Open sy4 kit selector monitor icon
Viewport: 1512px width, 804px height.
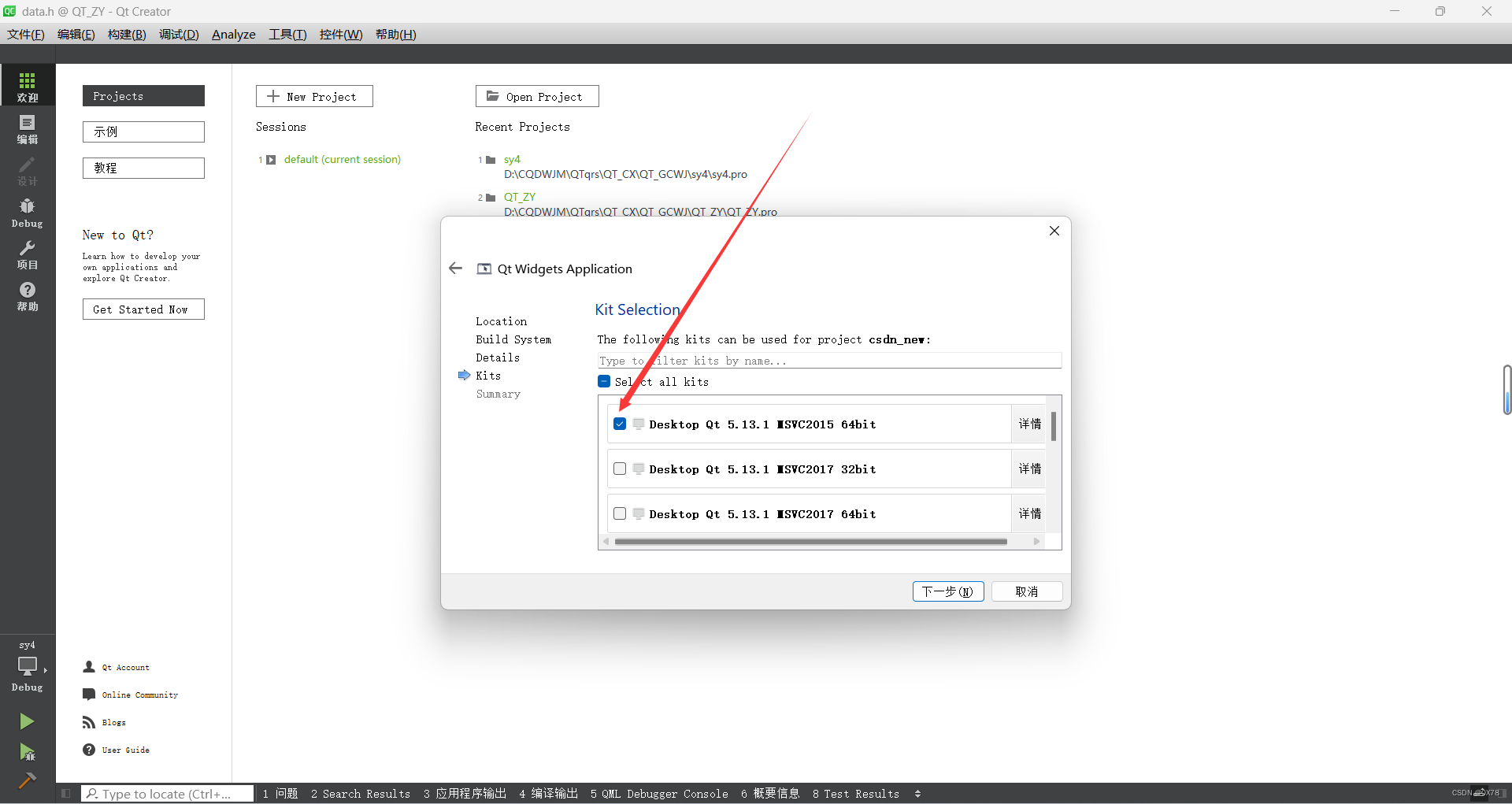point(28,665)
